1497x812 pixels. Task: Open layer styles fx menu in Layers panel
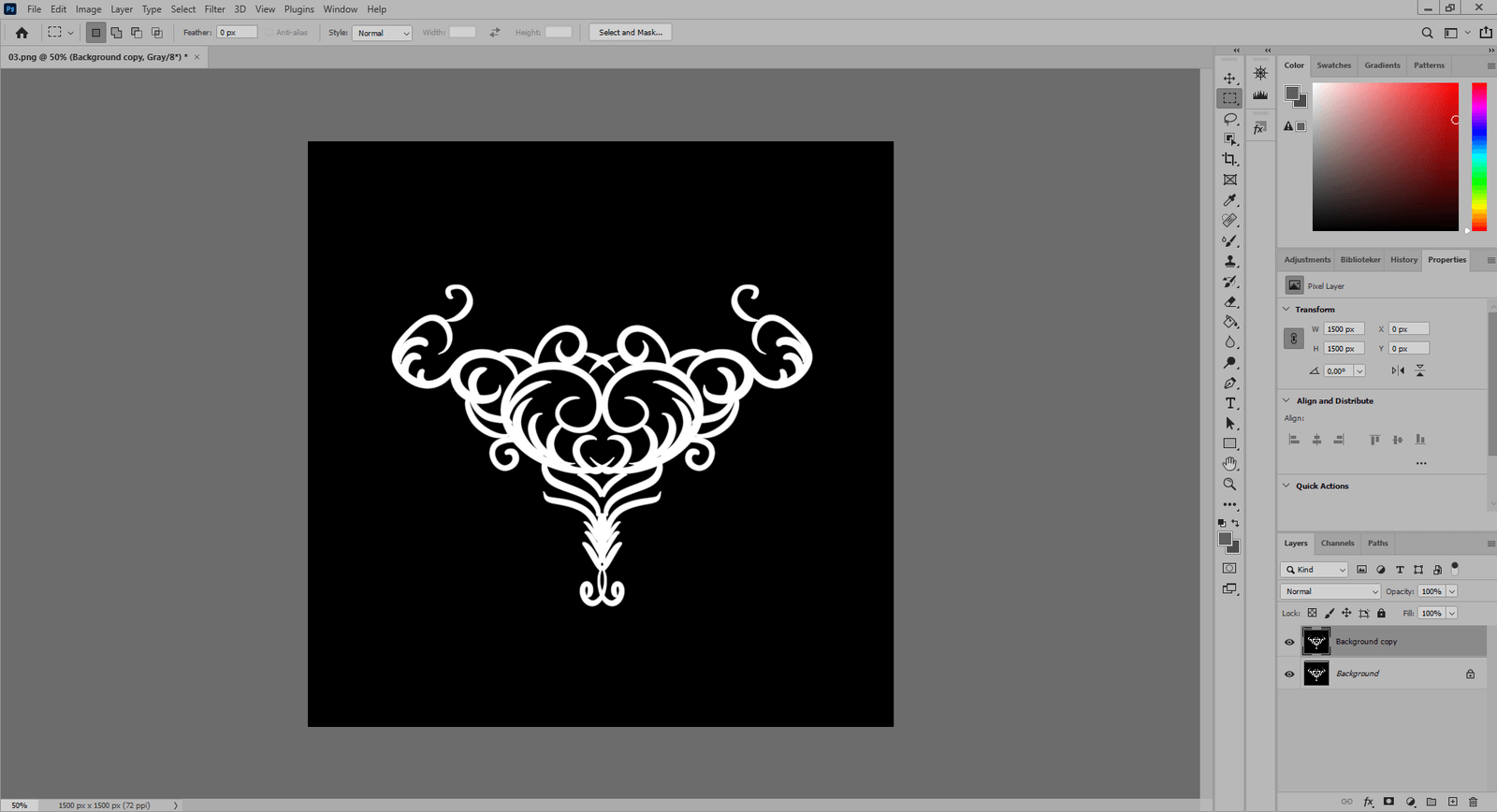(1368, 802)
